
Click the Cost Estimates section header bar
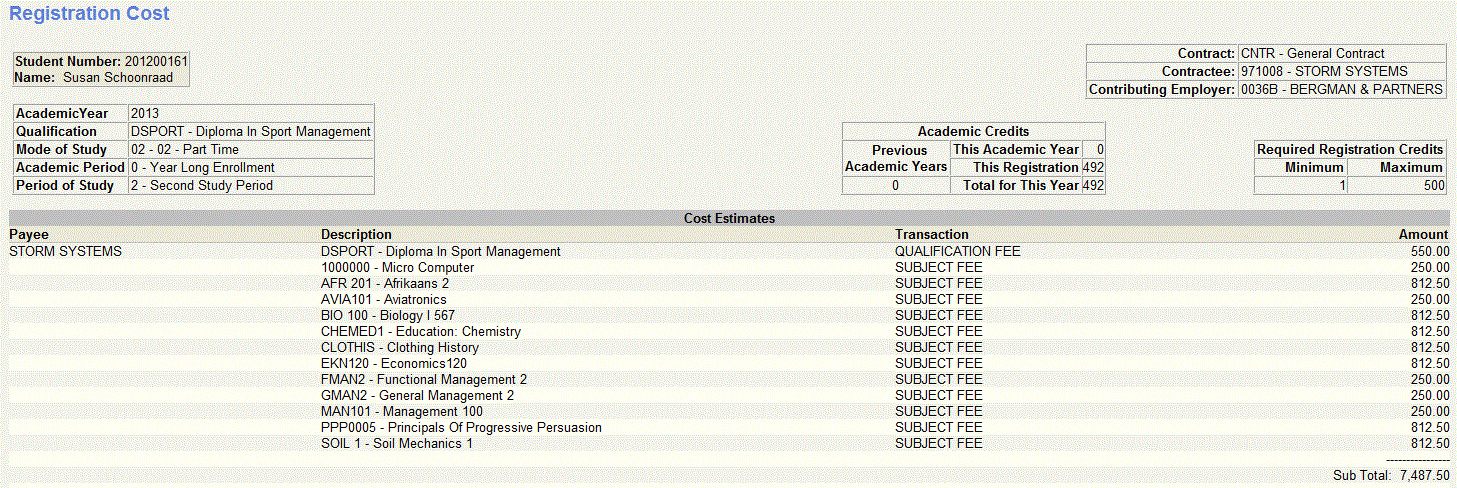pos(728,218)
